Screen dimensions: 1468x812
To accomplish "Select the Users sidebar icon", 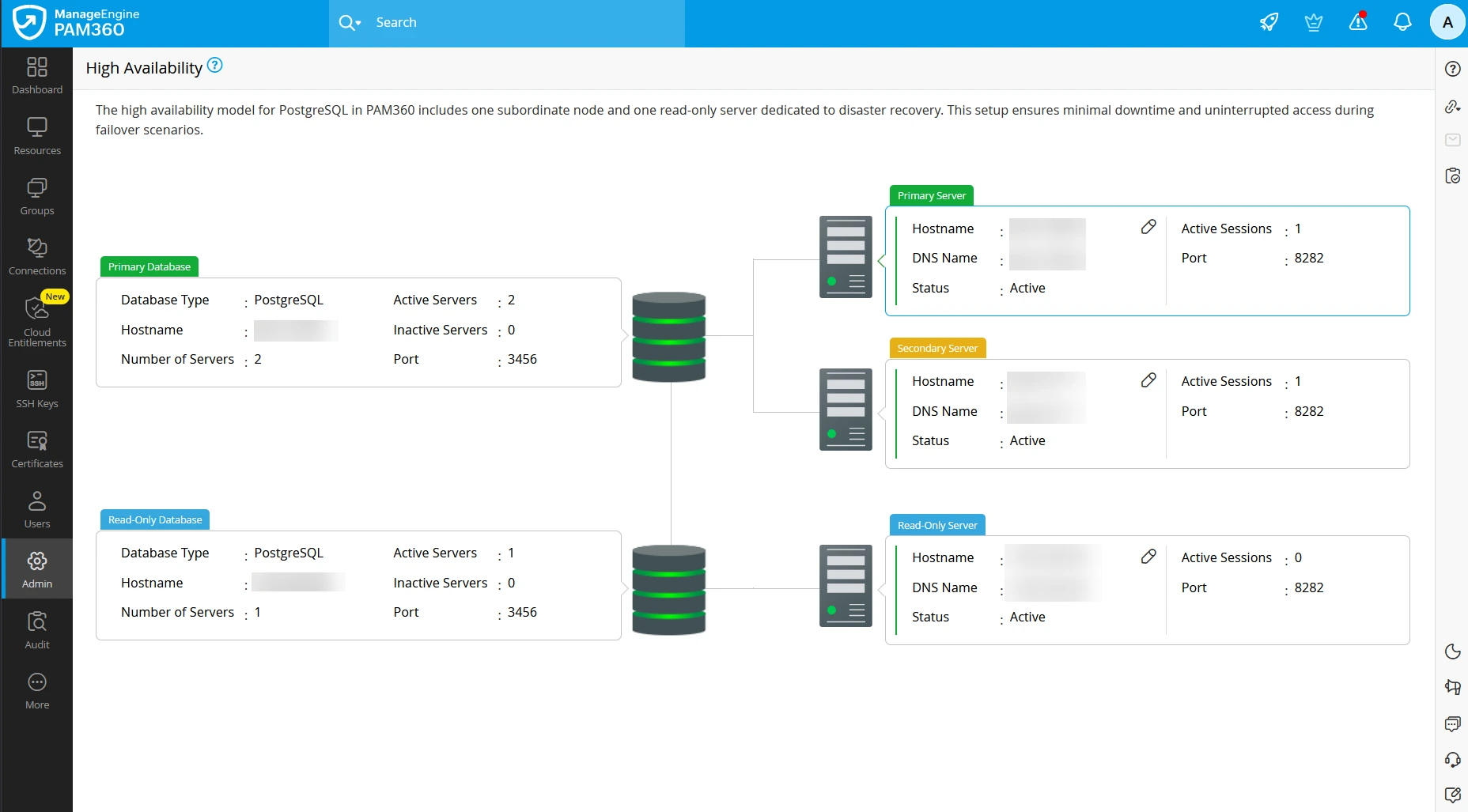I will 36,500.
